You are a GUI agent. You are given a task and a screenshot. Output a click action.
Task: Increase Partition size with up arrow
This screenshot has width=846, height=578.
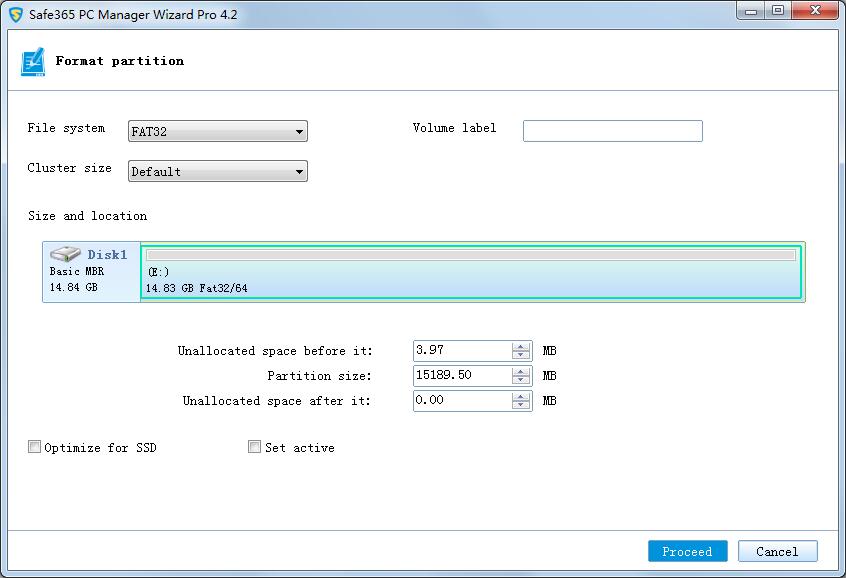[x=521, y=371]
